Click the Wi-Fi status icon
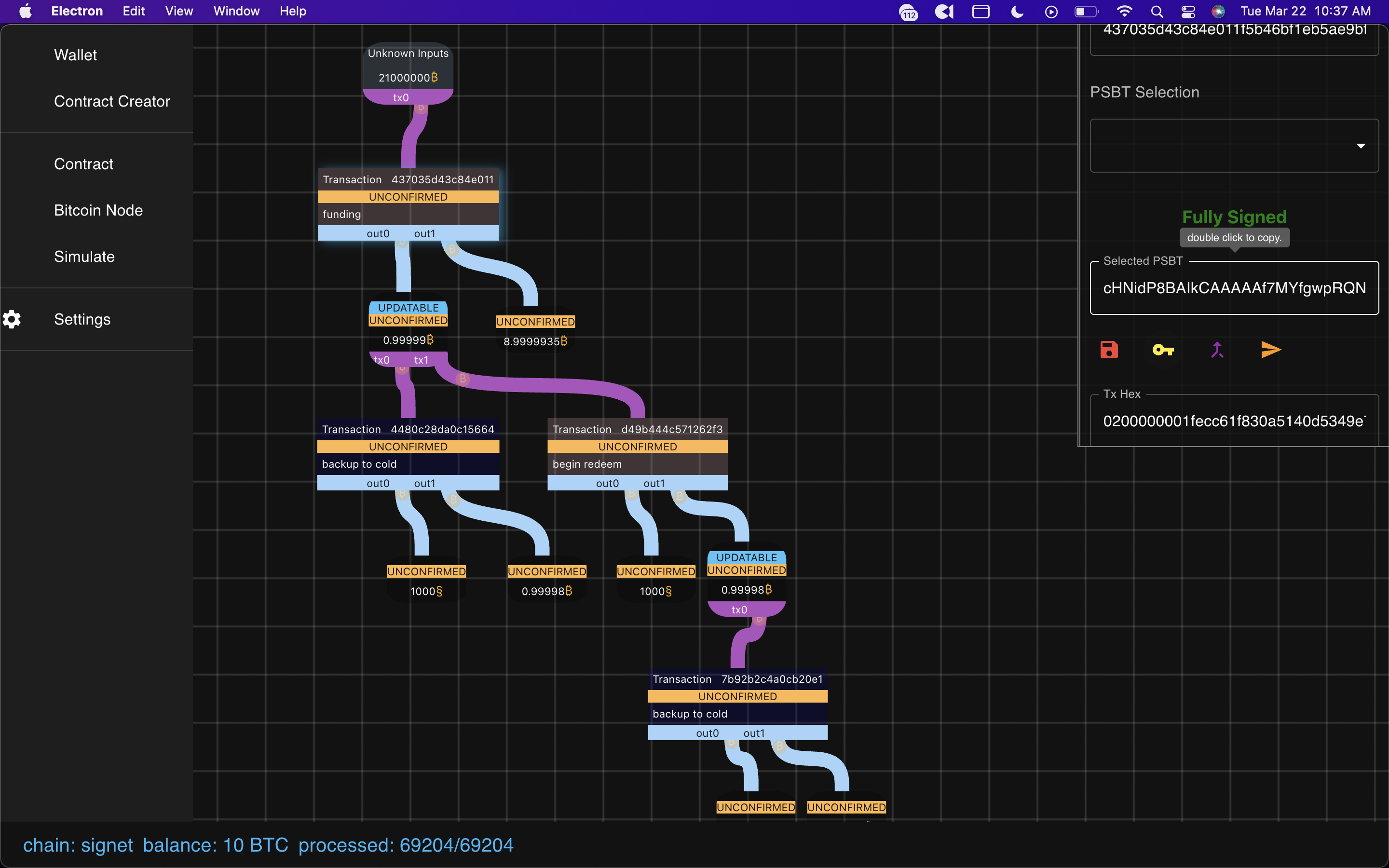Viewport: 1389px width, 868px height. [1124, 11]
